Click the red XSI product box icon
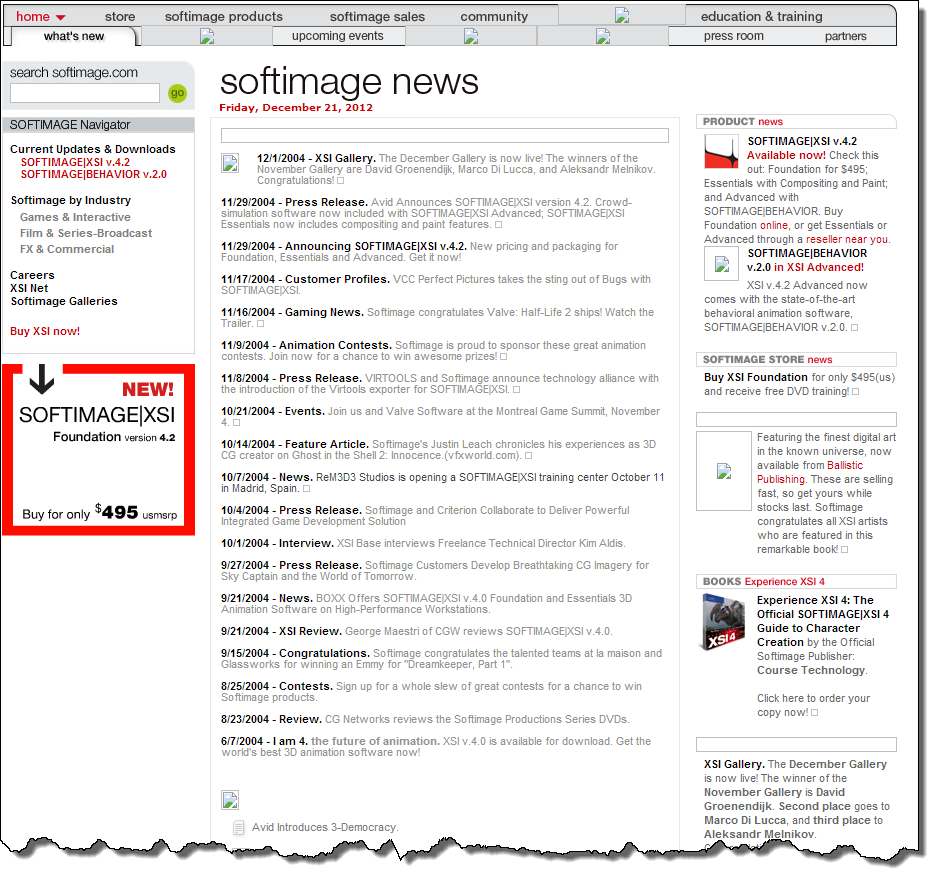The image size is (934, 882). click(721, 152)
